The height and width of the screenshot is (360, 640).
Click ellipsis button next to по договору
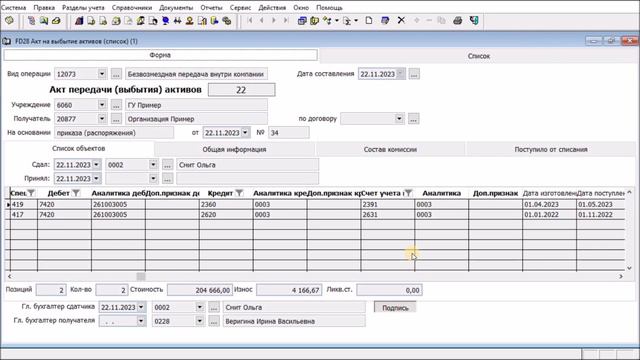tap(413, 119)
